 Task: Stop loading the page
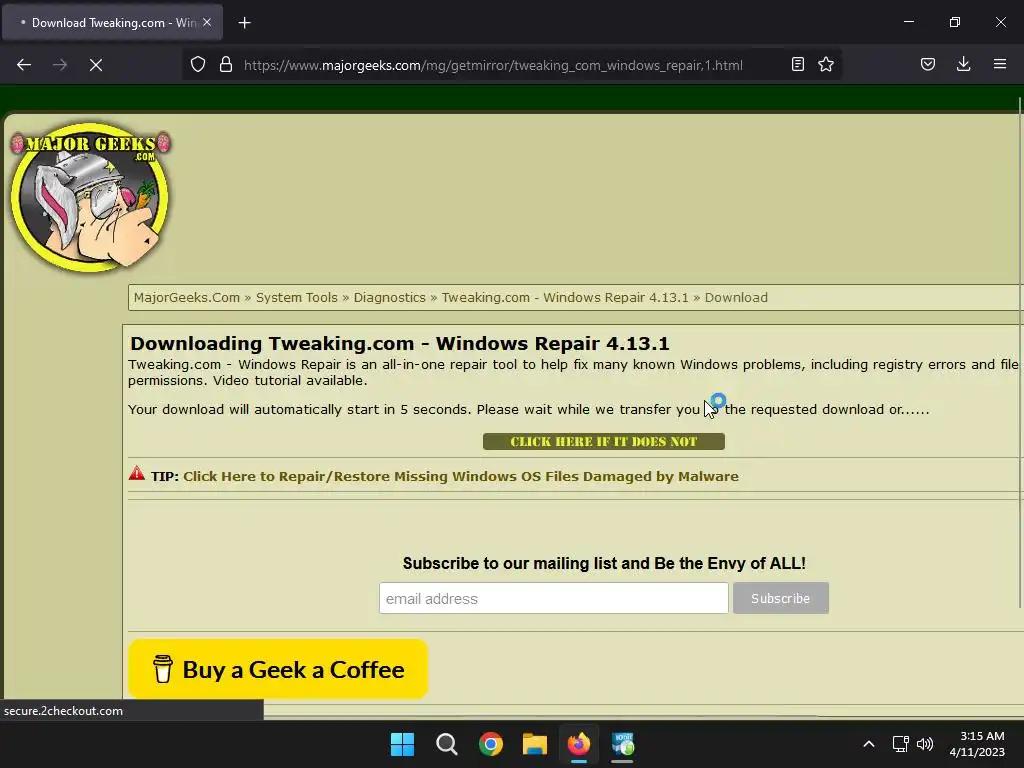click(x=96, y=65)
